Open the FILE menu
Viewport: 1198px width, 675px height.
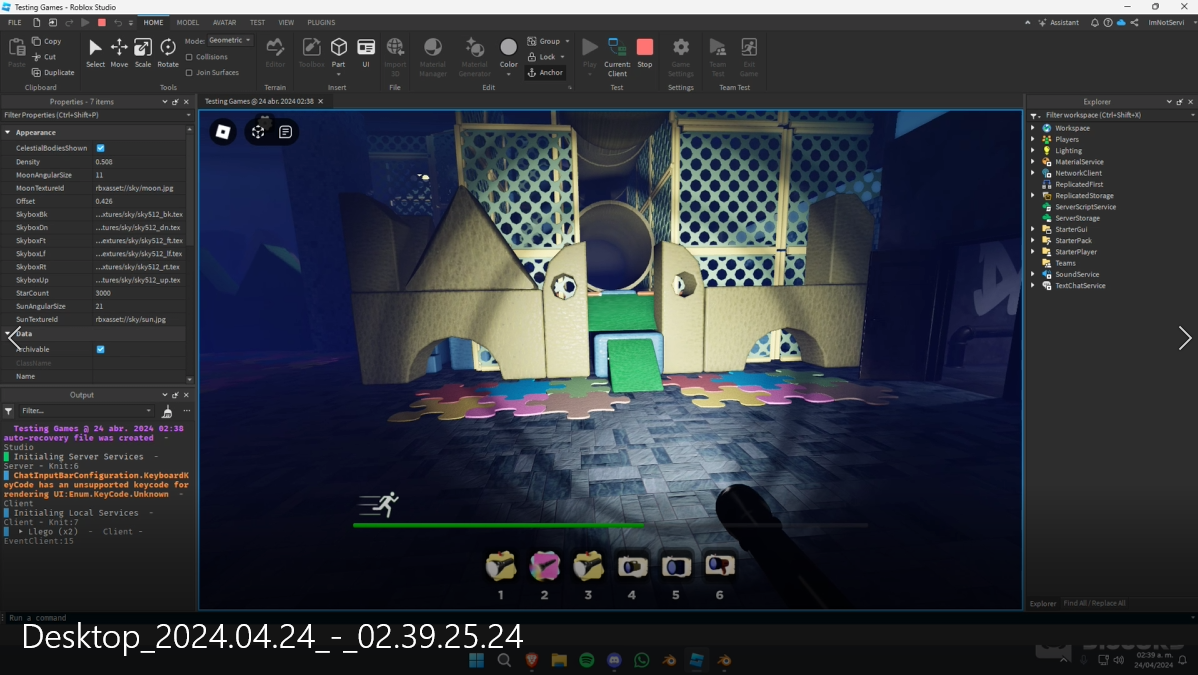click(x=15, y=23)
